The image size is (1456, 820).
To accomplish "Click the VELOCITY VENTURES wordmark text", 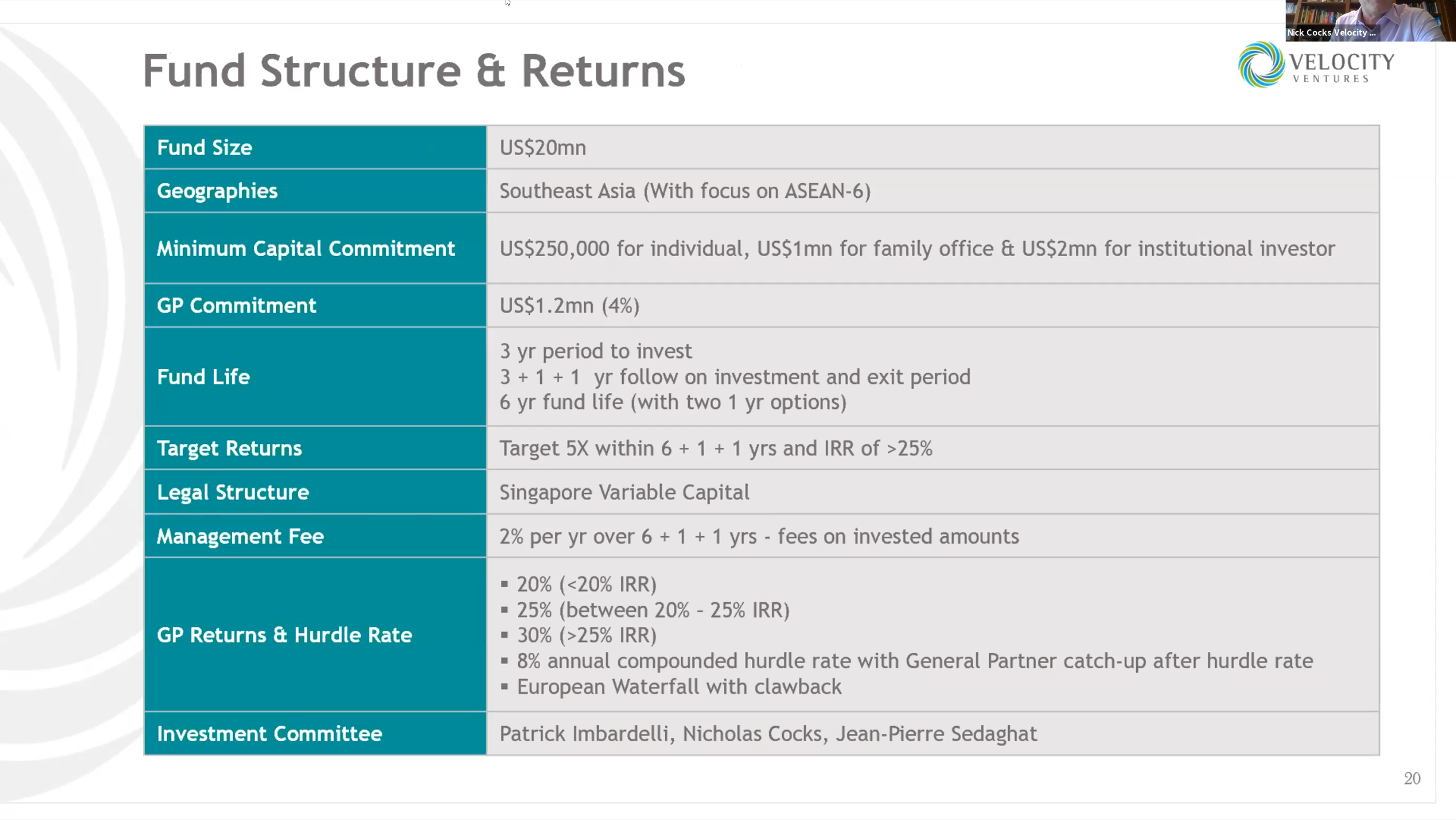I will tap(1342, 66).
